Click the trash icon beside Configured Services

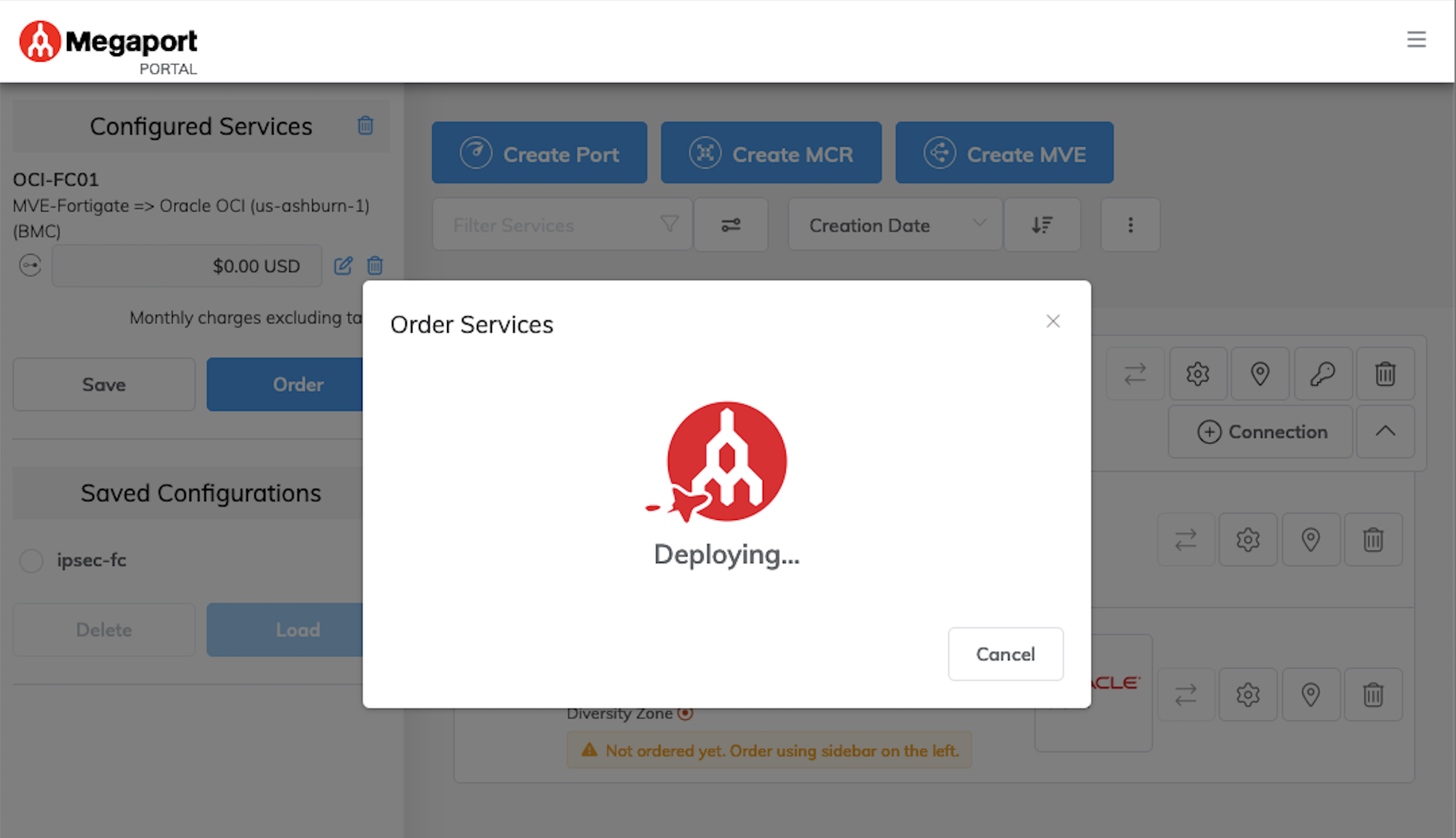click(365, 126)
